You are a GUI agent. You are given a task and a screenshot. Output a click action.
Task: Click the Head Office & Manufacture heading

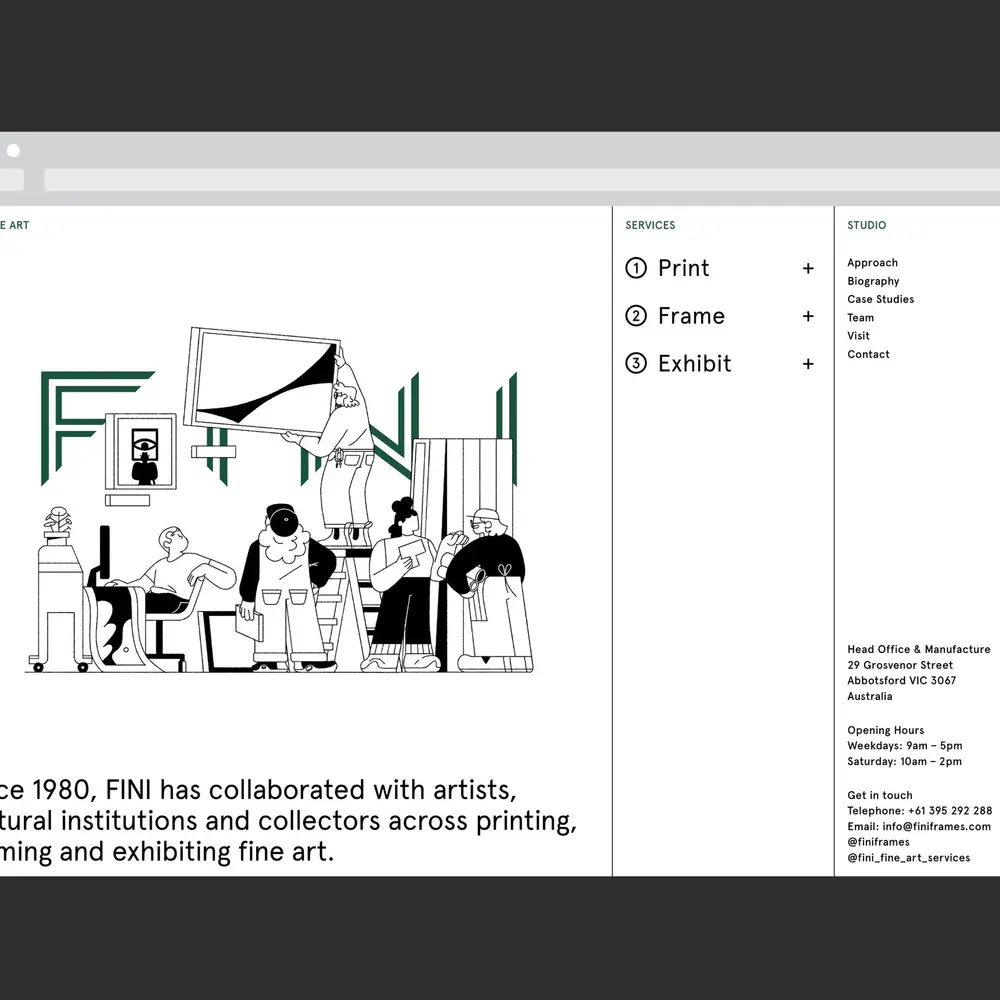pos(918,649)
